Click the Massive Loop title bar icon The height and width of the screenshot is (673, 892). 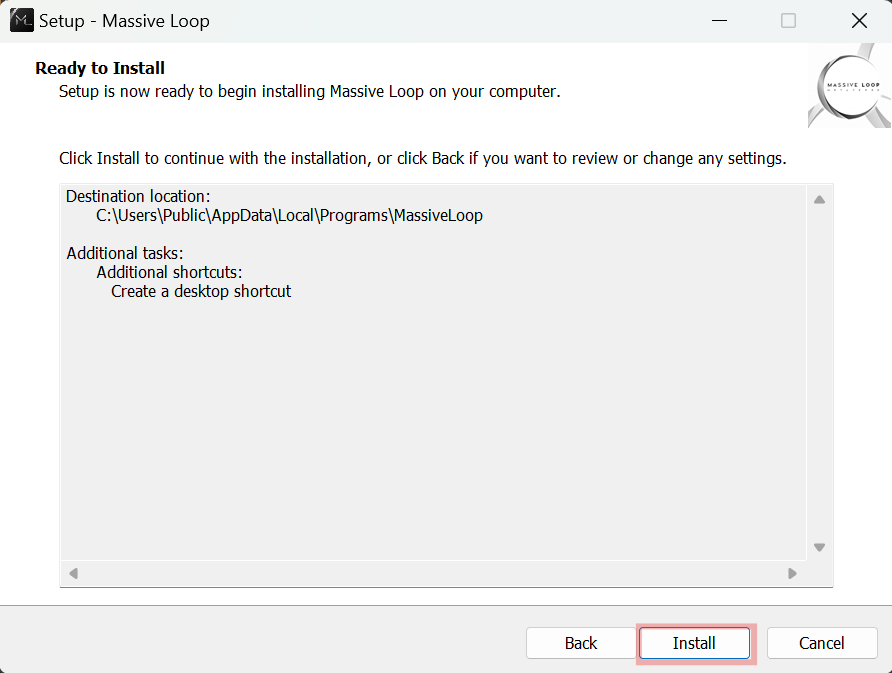coord(22,20)
